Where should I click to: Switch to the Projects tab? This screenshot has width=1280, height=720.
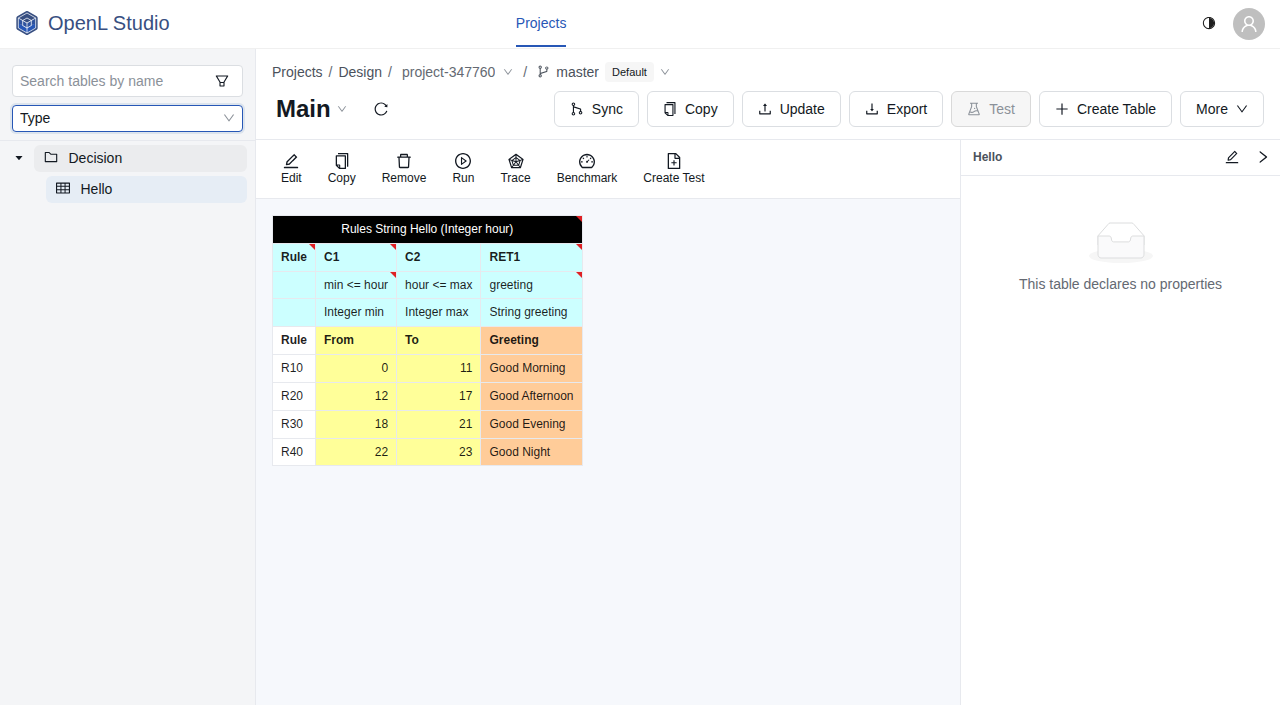click(541, 24)
